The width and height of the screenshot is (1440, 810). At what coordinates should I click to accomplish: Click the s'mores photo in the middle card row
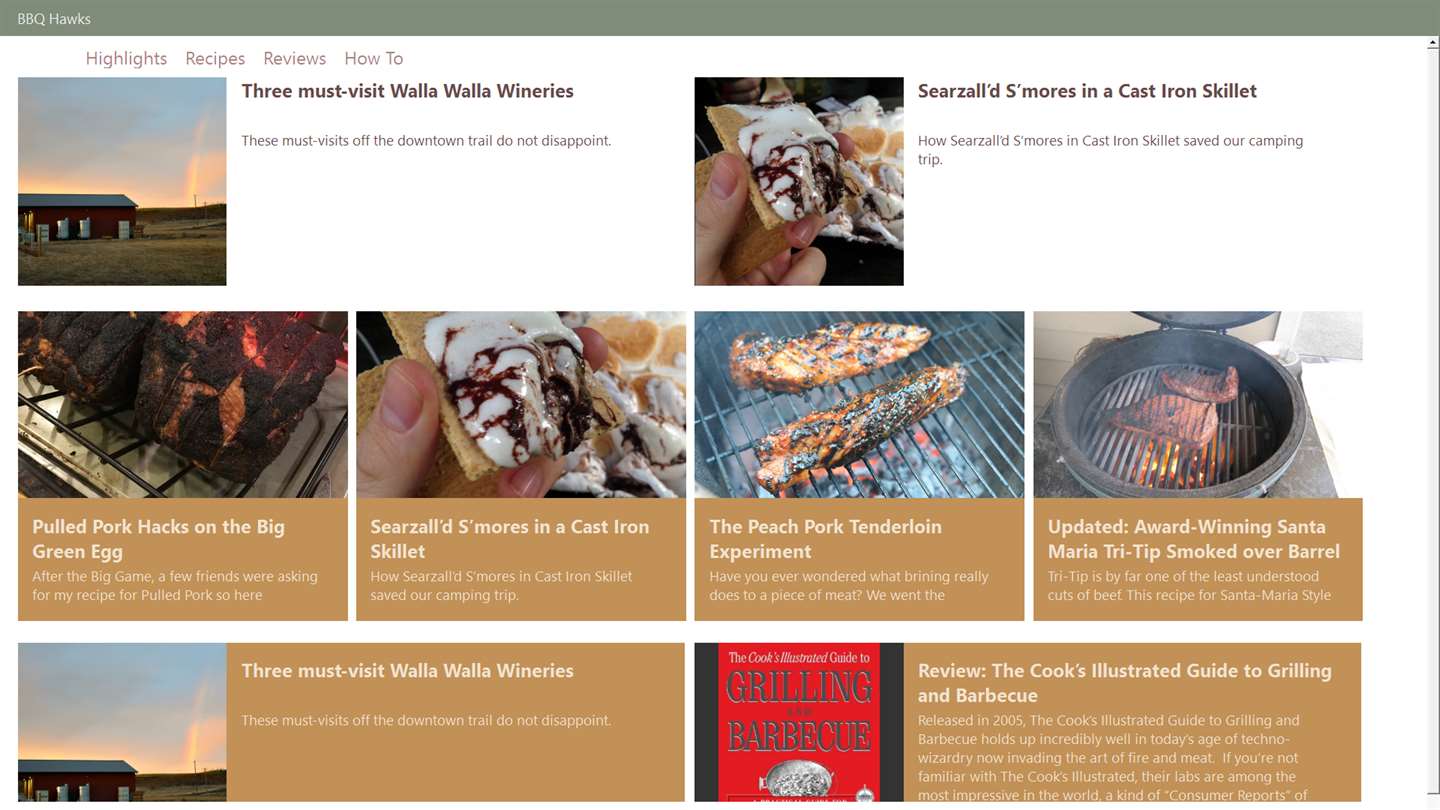(521, 404)
